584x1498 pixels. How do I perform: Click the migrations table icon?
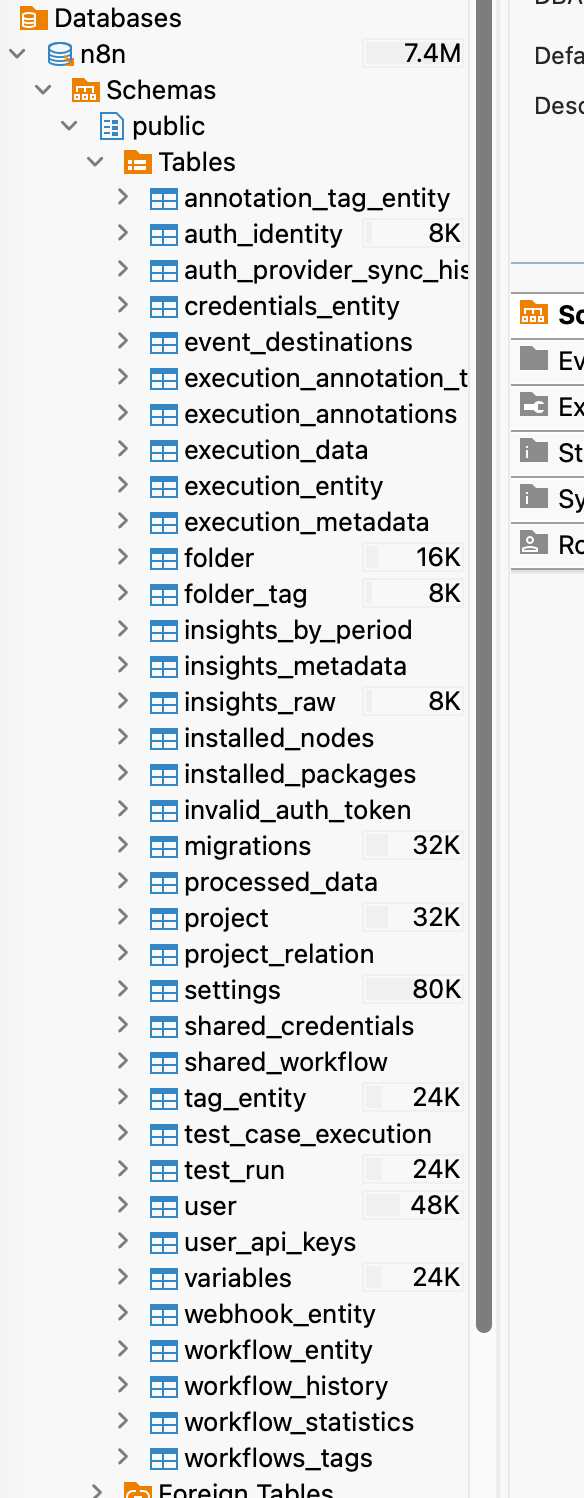click(x=163, y=846)
